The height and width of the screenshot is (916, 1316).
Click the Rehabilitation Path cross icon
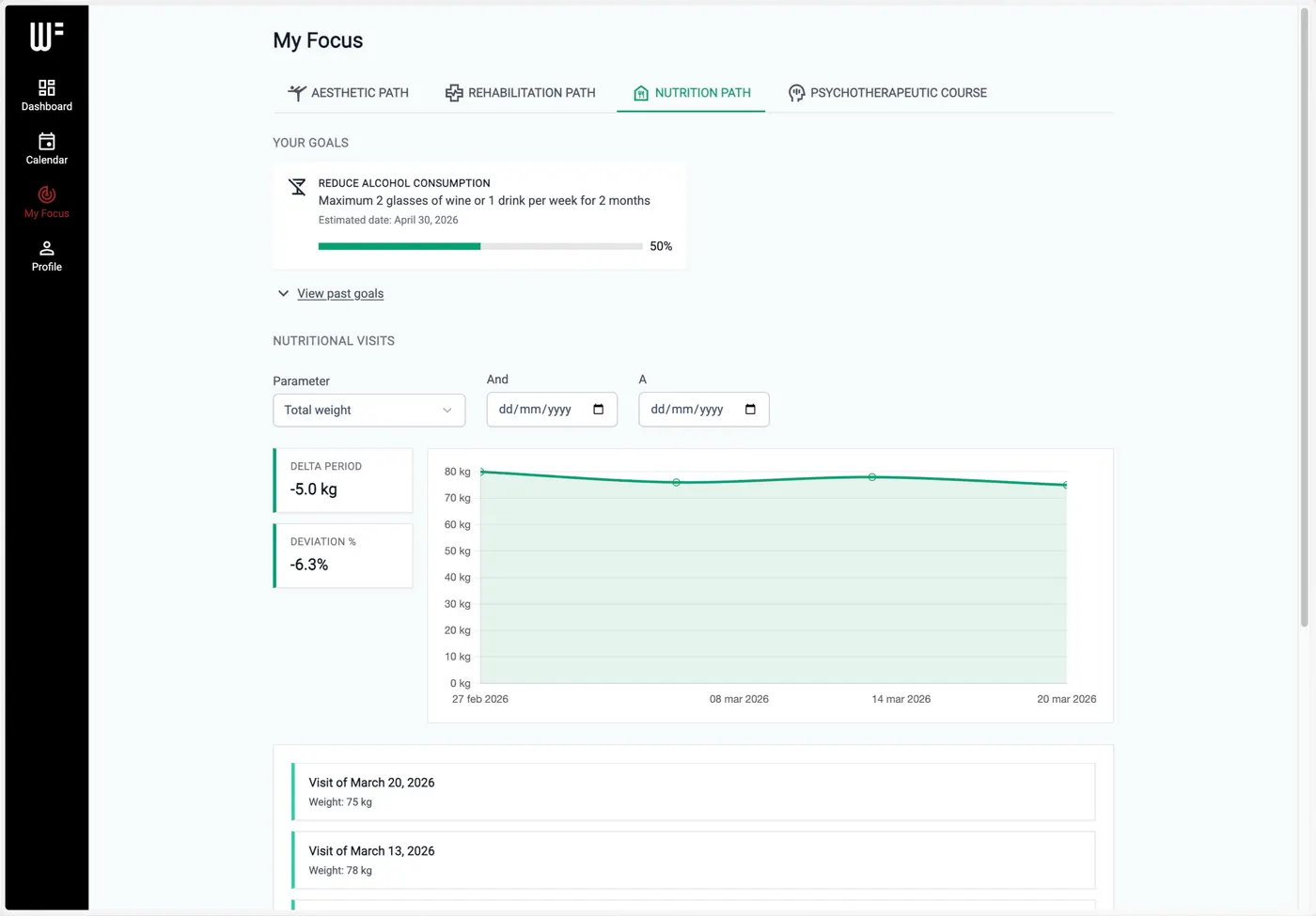pos(454,93)
